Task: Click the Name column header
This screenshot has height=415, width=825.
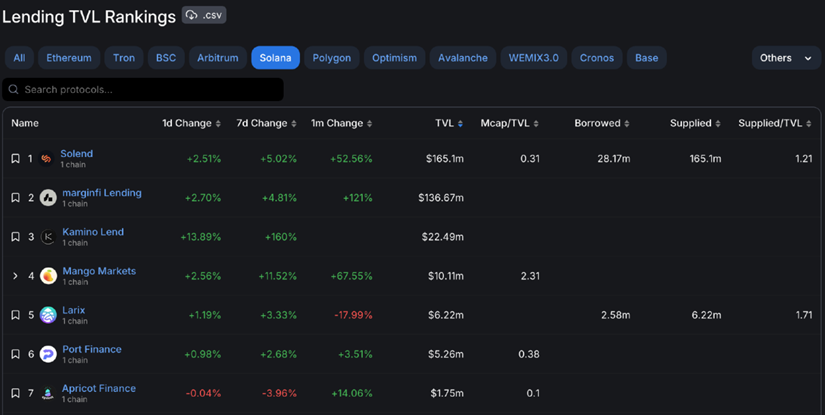Action: pyautogui.click(x=25, y=123)
